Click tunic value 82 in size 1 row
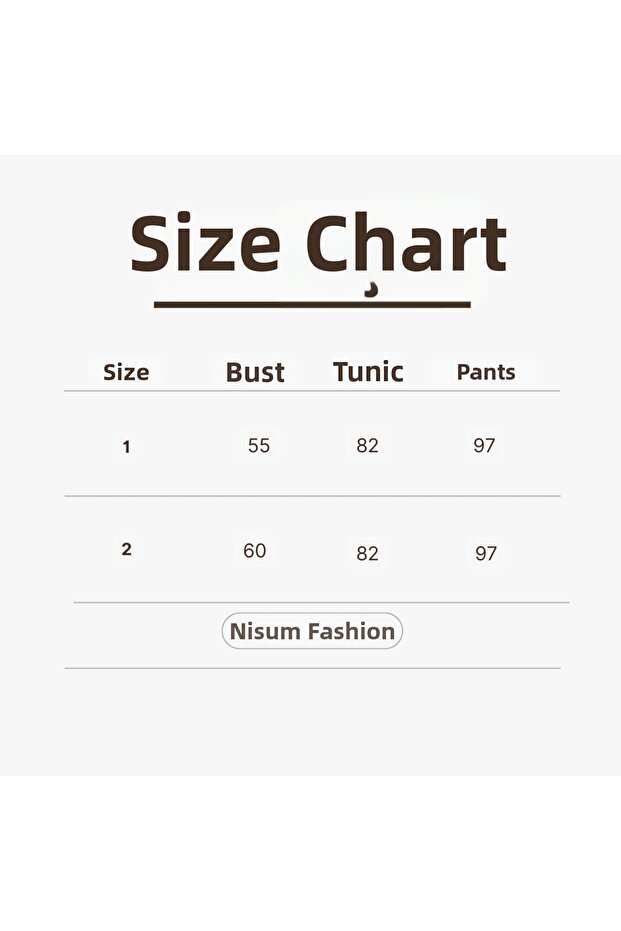This screenshot has width=621, height=931. (368, 446)
